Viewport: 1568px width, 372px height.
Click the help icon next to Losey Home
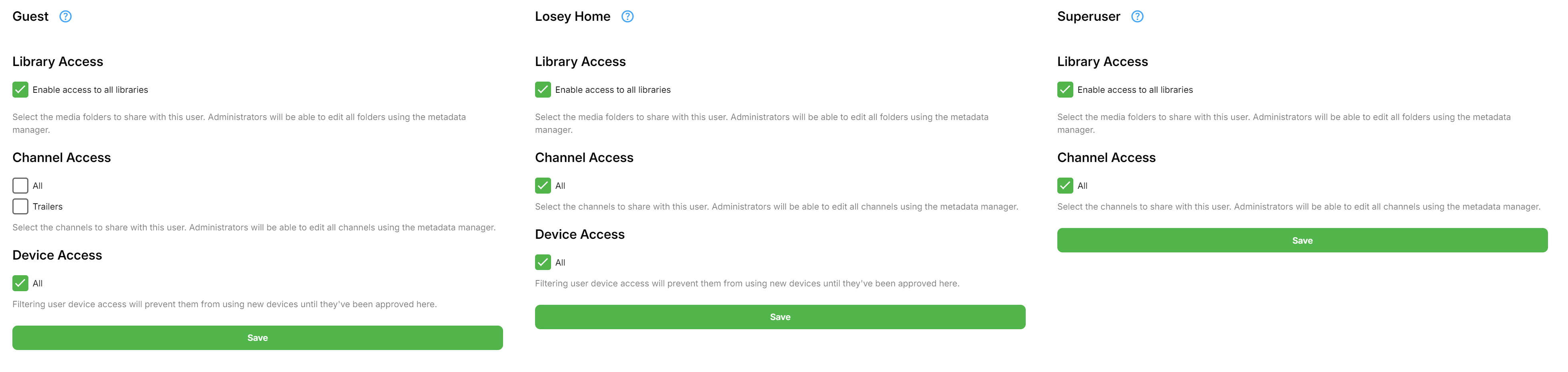tap(627, 16)
